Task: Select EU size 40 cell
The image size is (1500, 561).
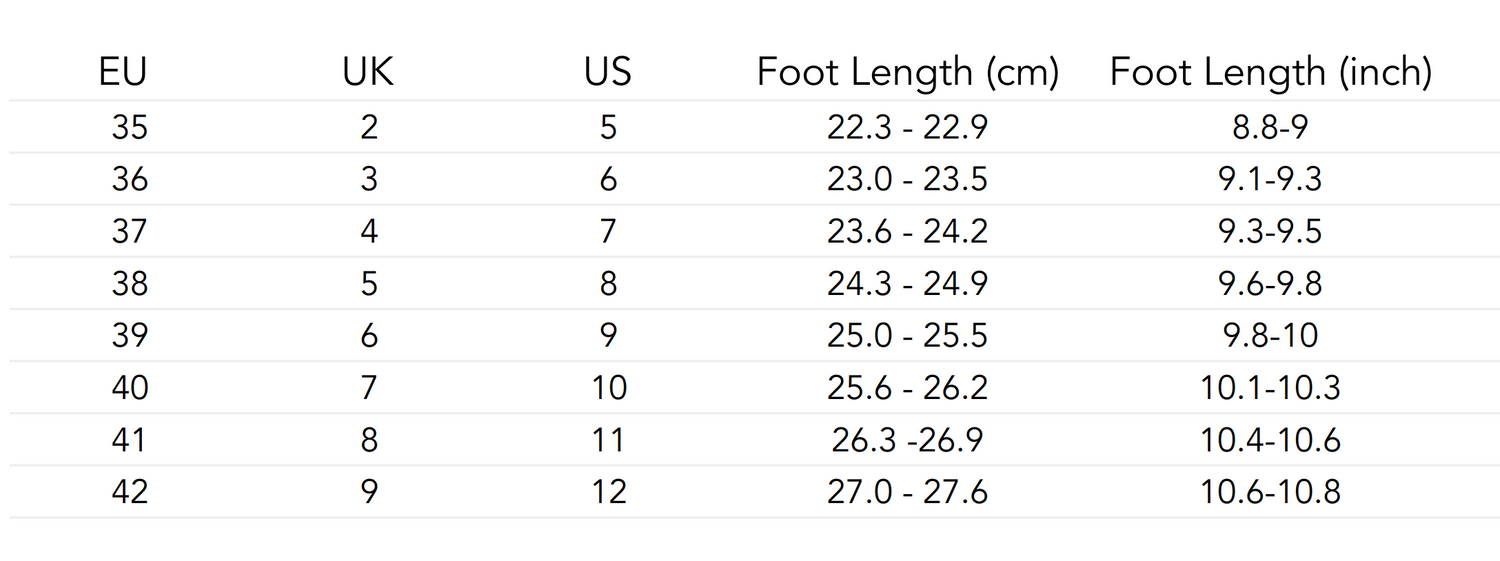Action: [130, 388]
